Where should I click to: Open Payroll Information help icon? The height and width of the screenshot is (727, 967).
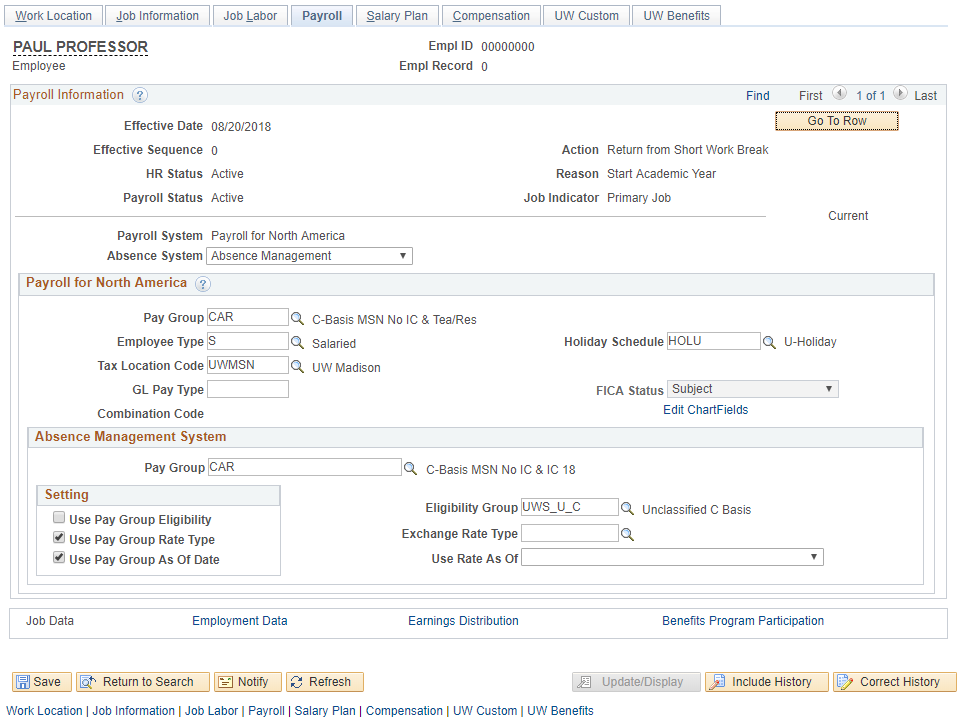coord(140,95)
